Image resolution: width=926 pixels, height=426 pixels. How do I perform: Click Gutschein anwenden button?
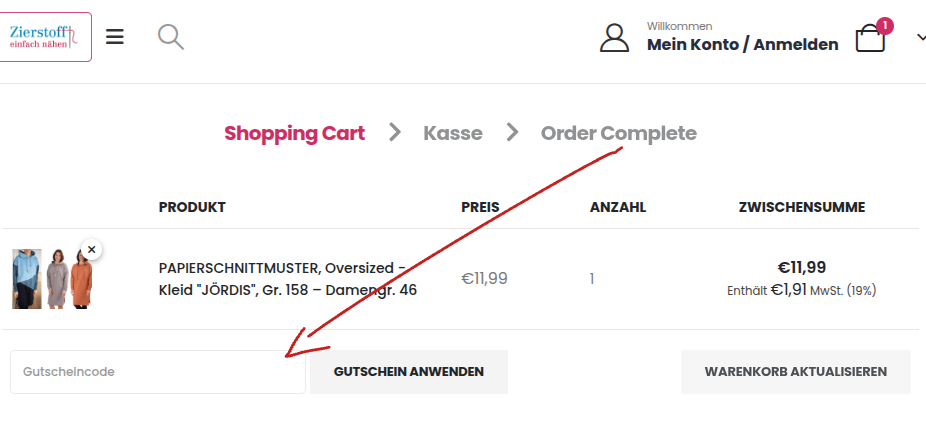click(x=409, y=372)
